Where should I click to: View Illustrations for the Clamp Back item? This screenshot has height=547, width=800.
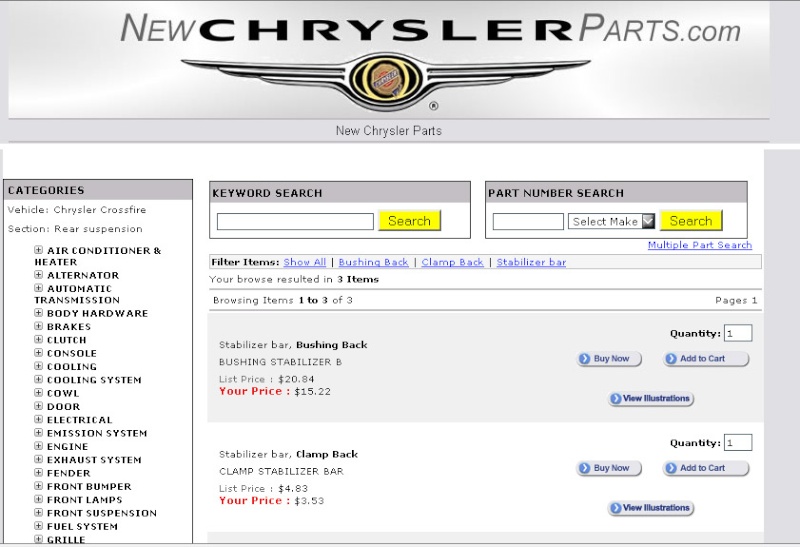[651, 508]
